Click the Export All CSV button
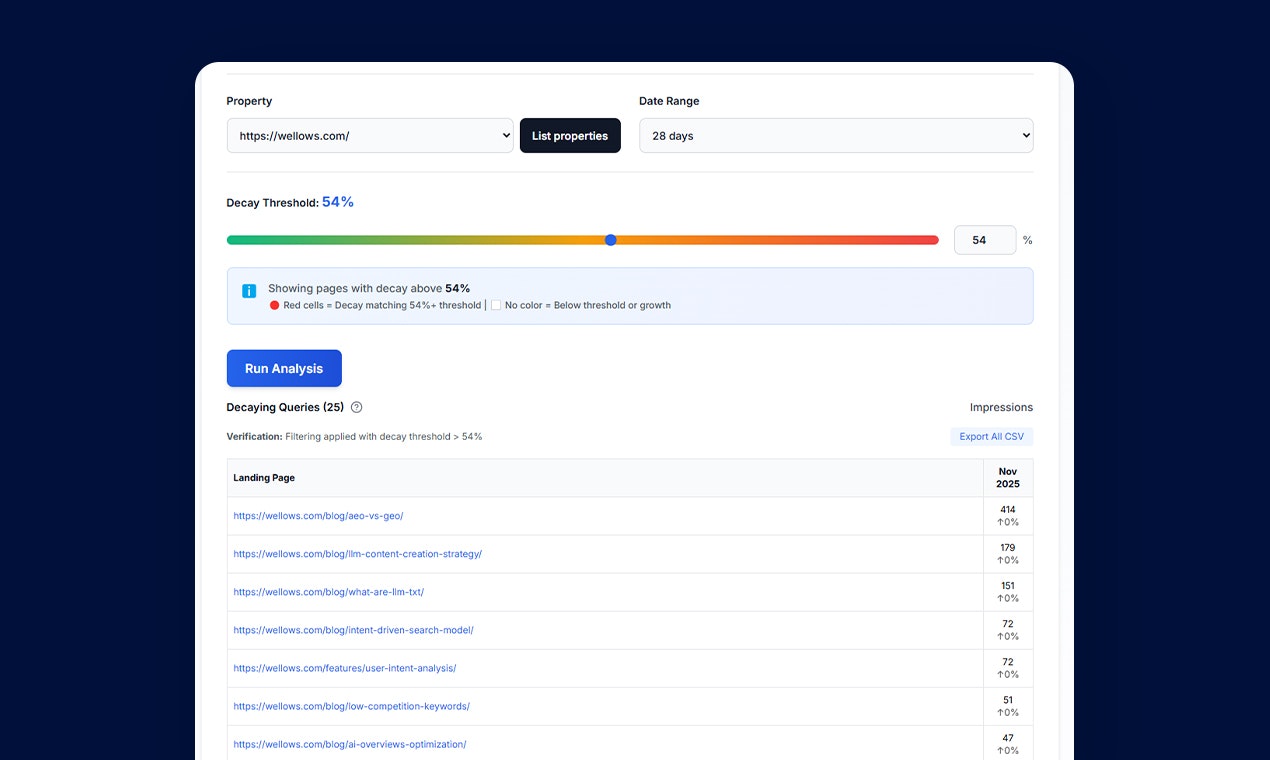Image resolution: width=1270 pixels, height=760 pixels. tap(992, 437)
